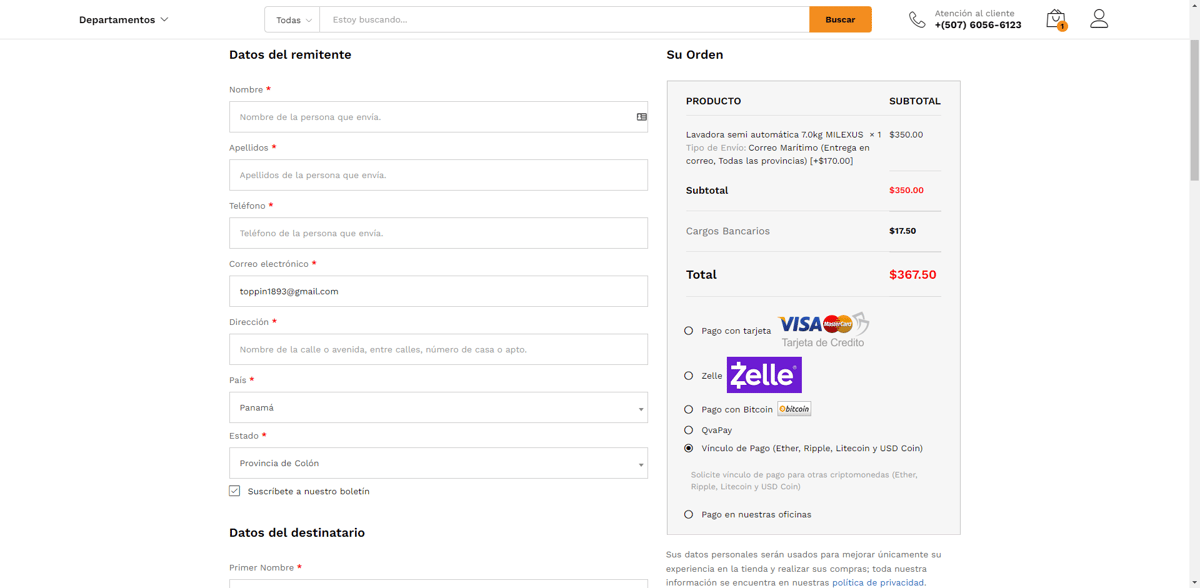Click the autofill contact icon in Nombre field

[x=642, y=117]
